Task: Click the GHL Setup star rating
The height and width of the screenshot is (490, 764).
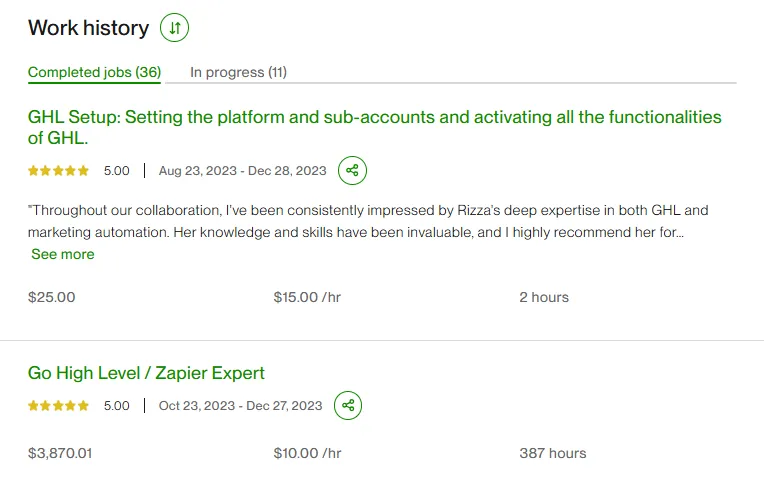Action: (x=59, y=171)
